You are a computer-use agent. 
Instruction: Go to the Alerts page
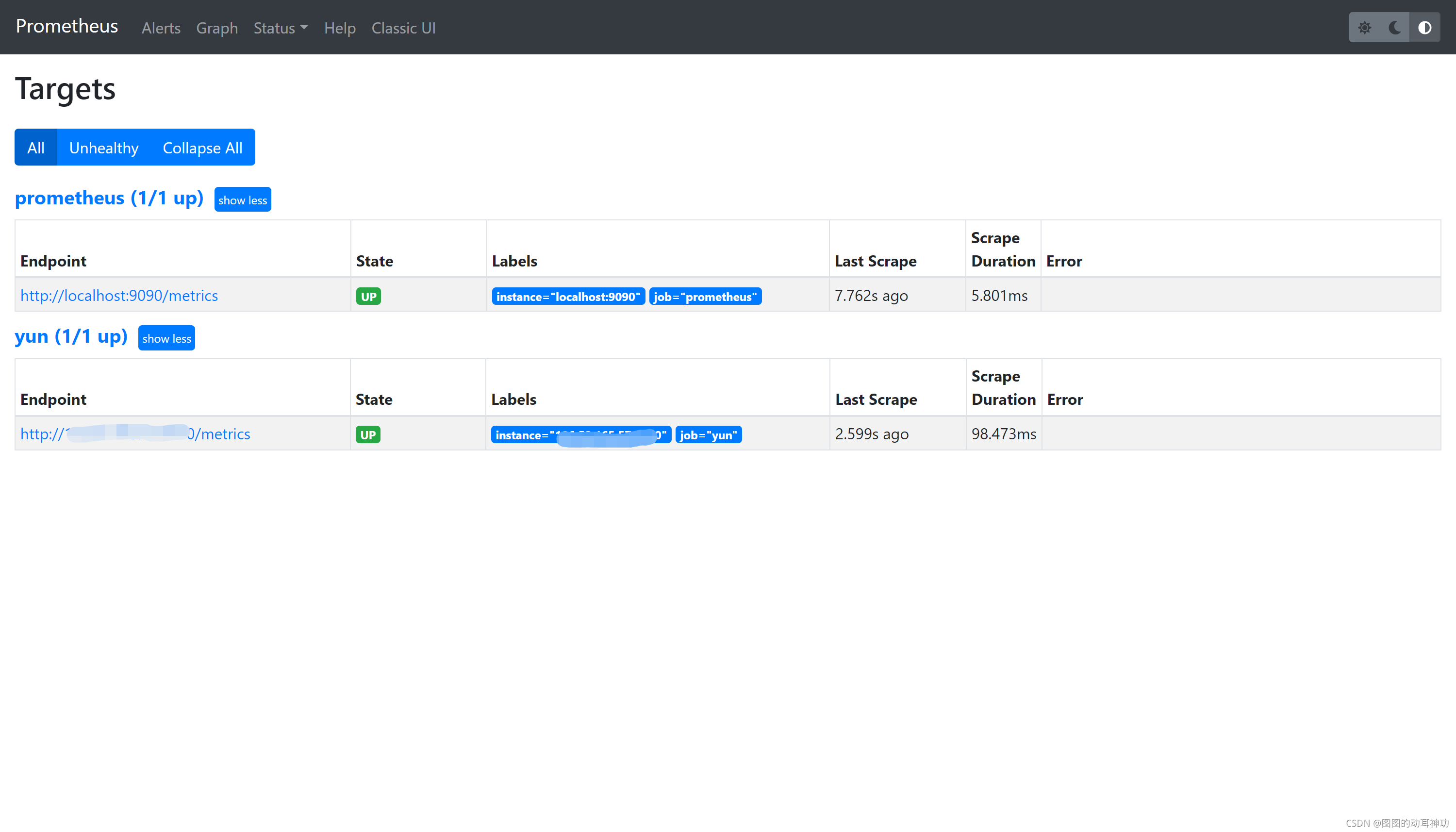pyautogui.click(x=161, y=28)
